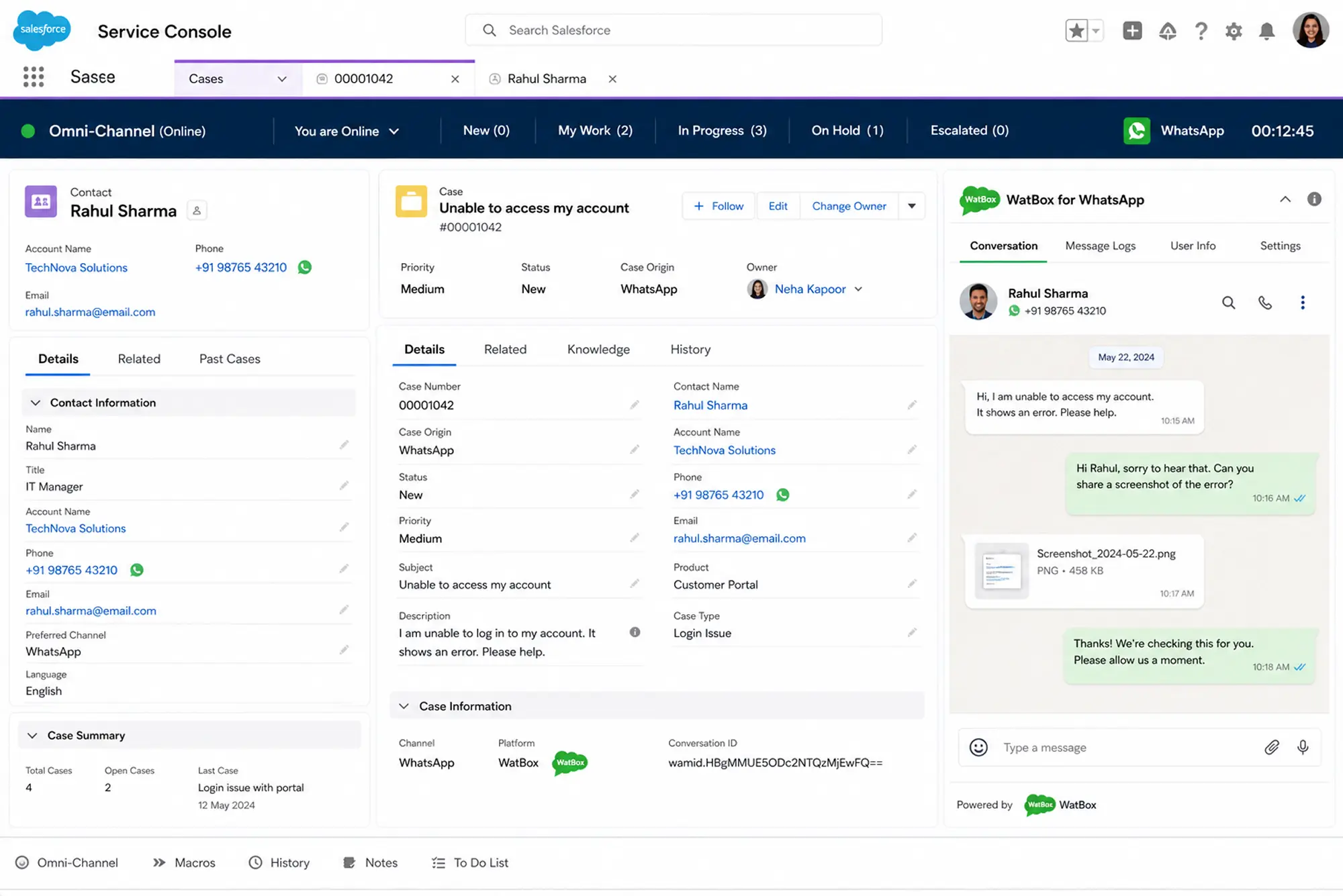Image resolution: width=1343 pixels, height=896 pixels.
Task: Edit the contact Title field pencil
Action: 344,485
